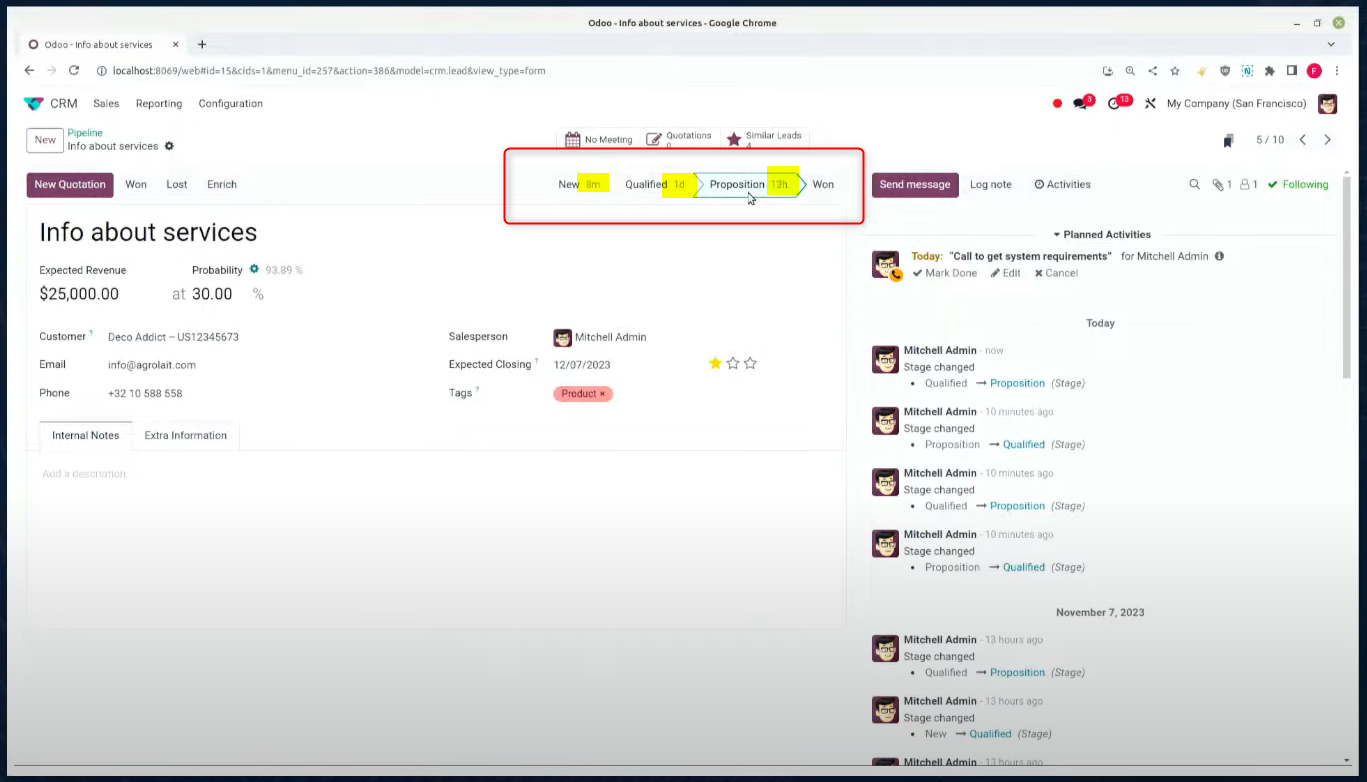
Task: Open the Similar Leads stat button
Action: click(x=764, y=140)
